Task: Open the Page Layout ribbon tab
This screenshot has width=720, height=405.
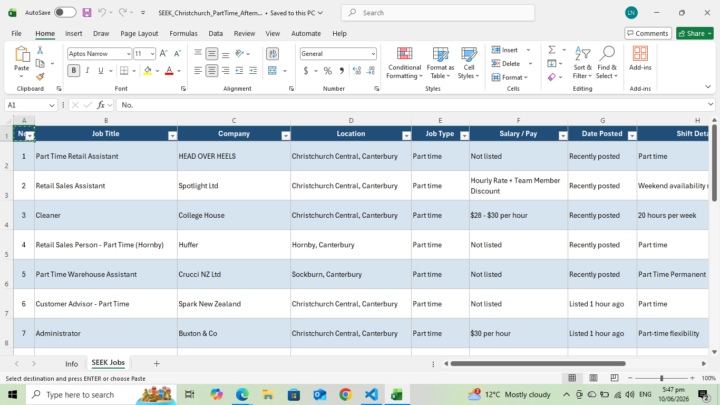Action: coord(139,34)
